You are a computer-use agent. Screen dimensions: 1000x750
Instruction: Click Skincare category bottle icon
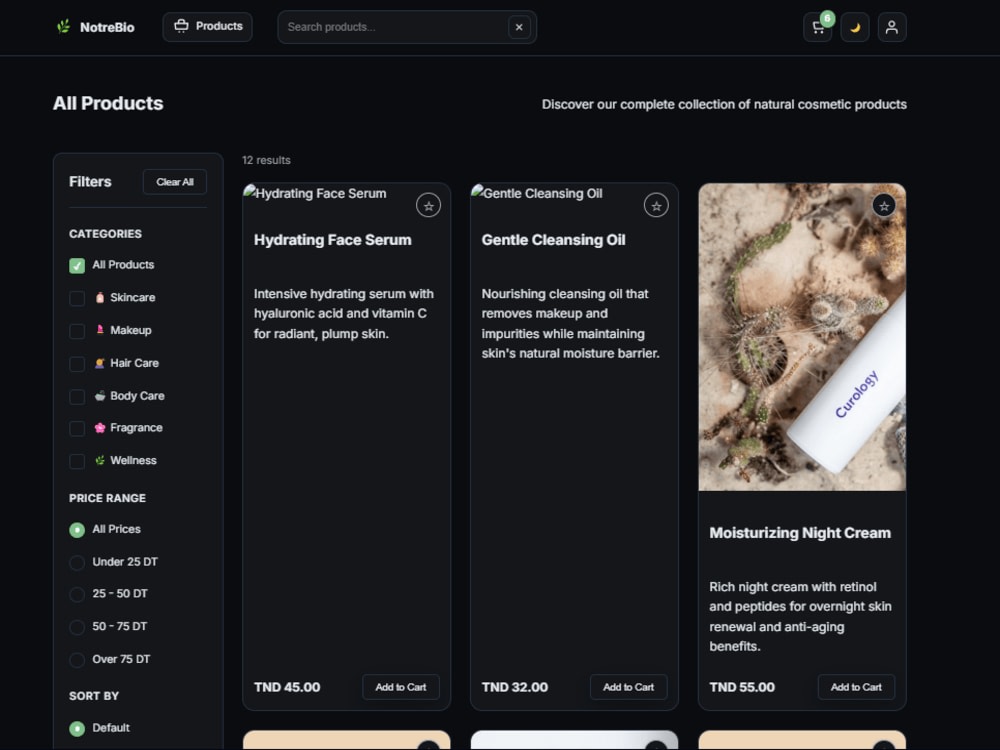pos(99,297)
